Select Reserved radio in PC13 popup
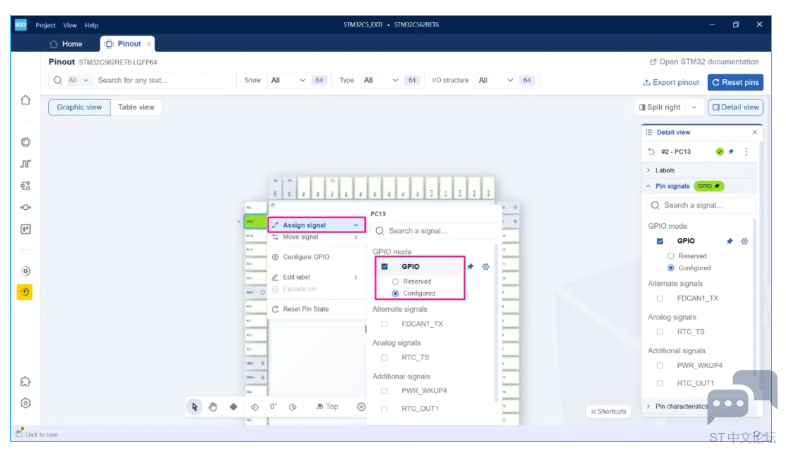The image size is (786, 453). 395,282
